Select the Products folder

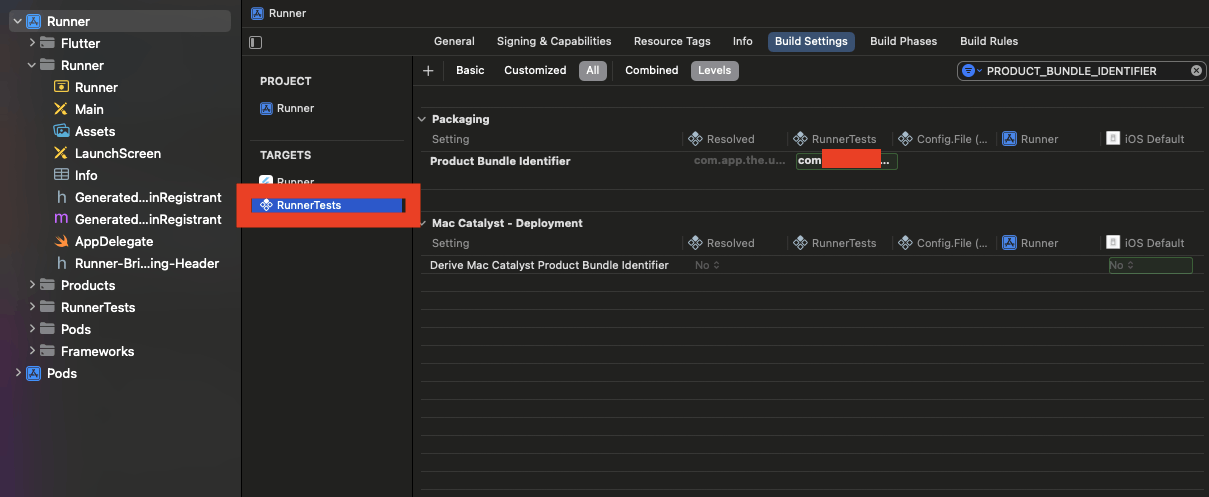coord(88,285)
